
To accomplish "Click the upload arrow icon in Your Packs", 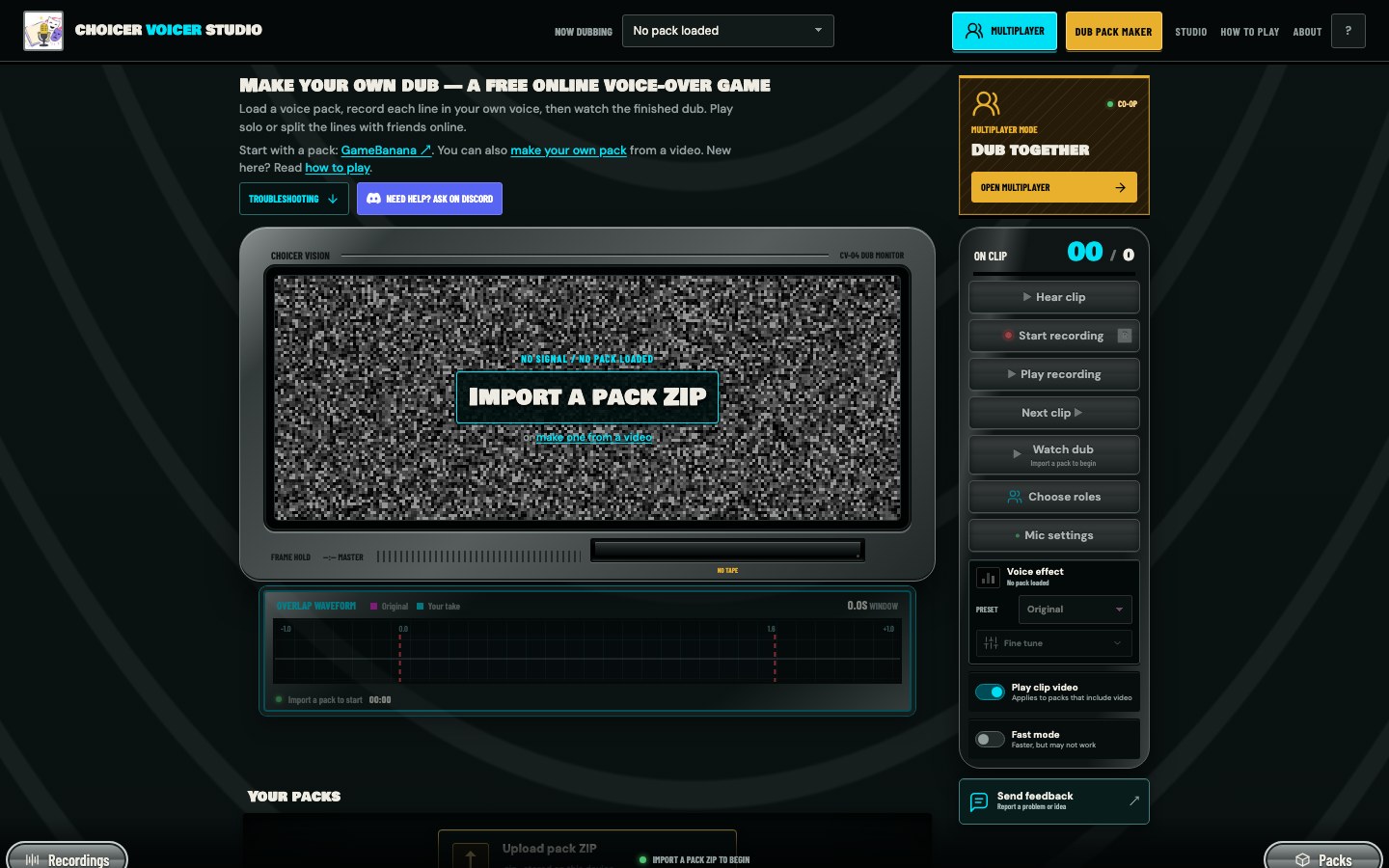I will [471, 857].
